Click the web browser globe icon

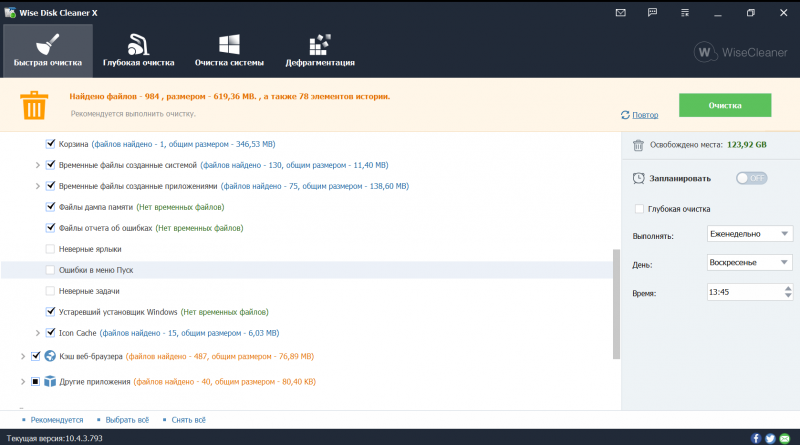tap(49, 356)
